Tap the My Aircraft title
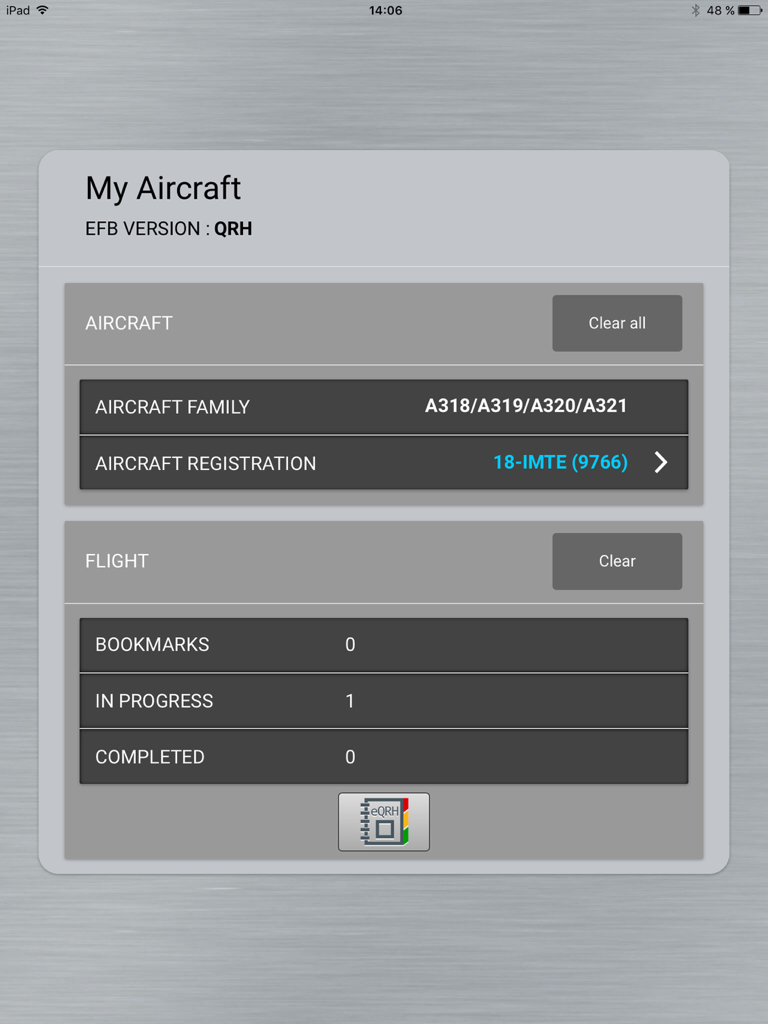Viewport: 768px width, 1024px height. [x=162, y=188]
